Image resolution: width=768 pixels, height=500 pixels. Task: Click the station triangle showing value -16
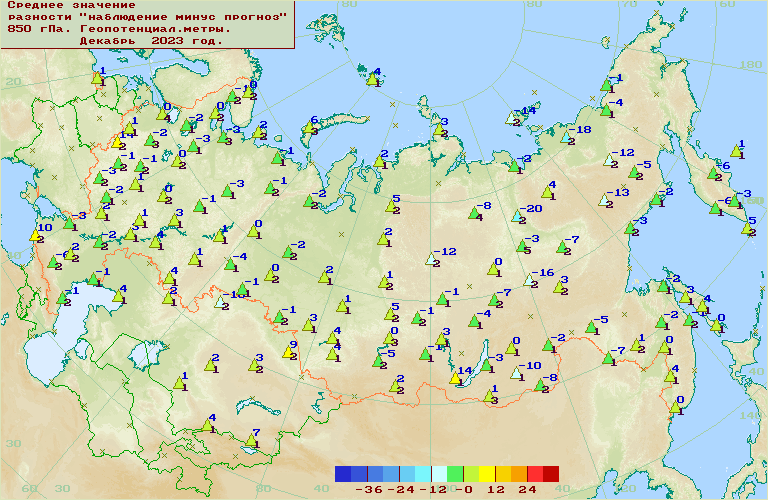tap(529, 280)
